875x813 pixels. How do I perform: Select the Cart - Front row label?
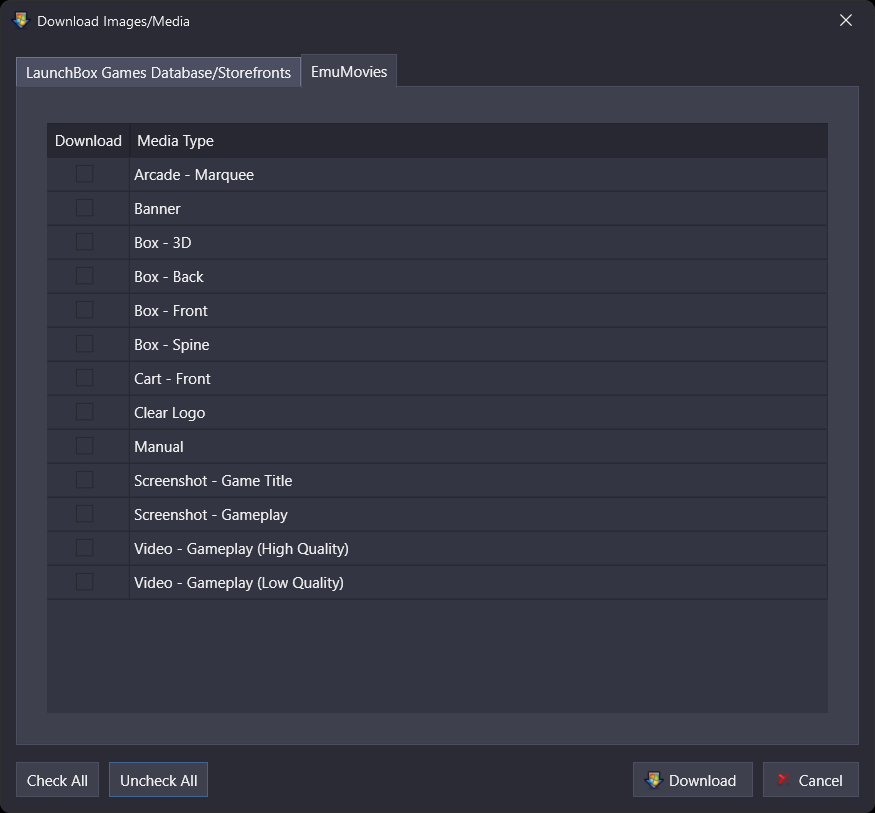[172, 379]
